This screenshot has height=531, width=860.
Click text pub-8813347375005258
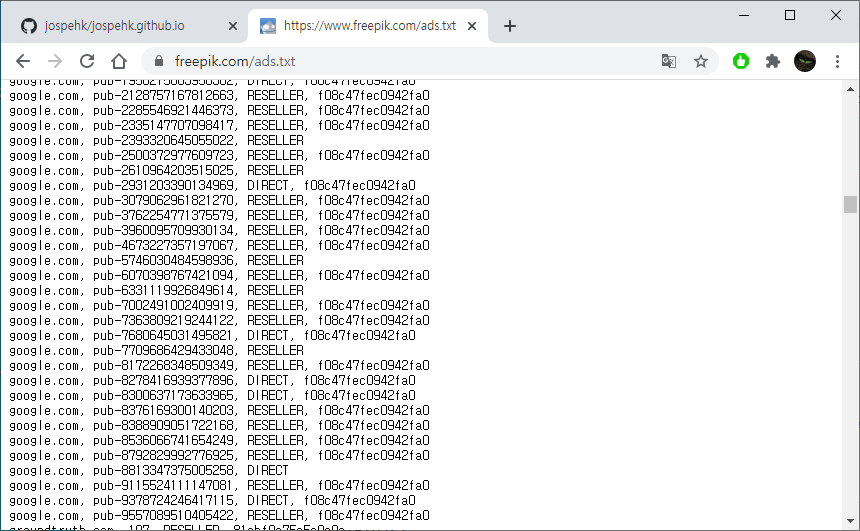coord(165,470)
